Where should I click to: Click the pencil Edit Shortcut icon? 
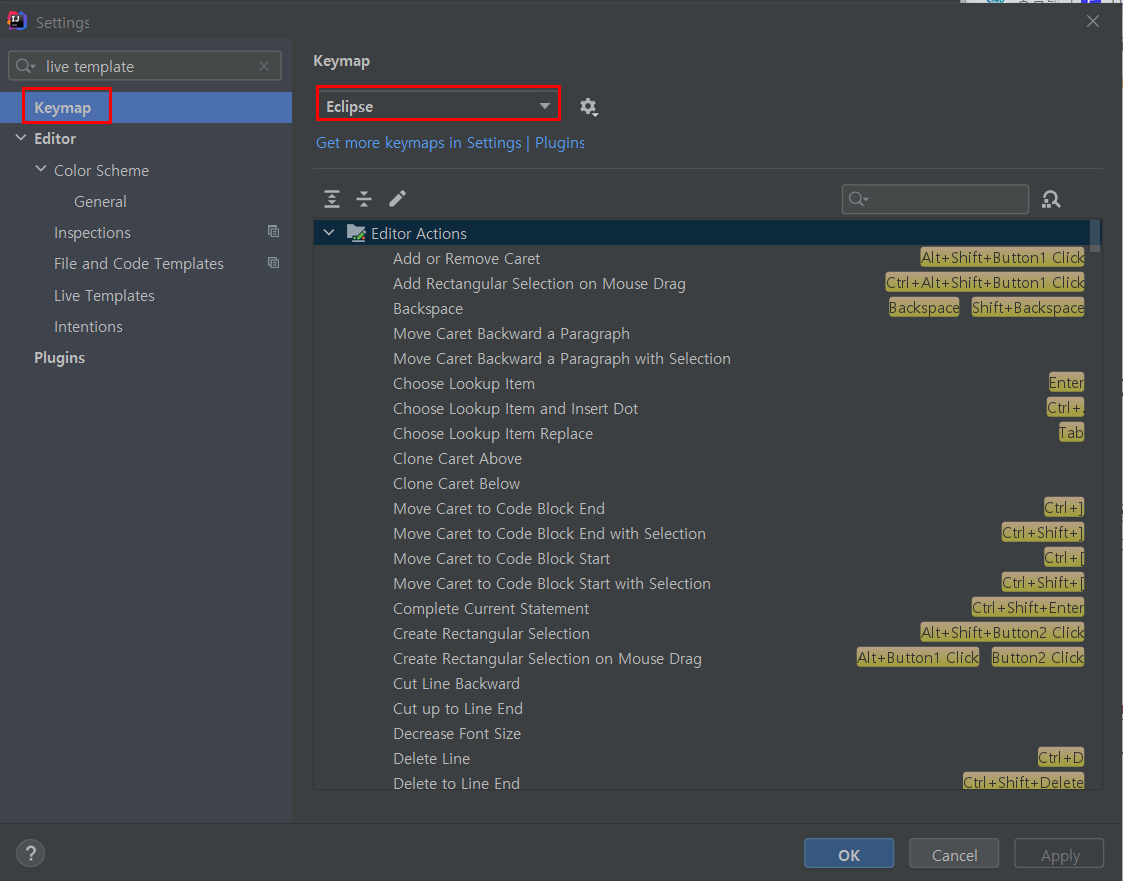click(x=397, y=198)
